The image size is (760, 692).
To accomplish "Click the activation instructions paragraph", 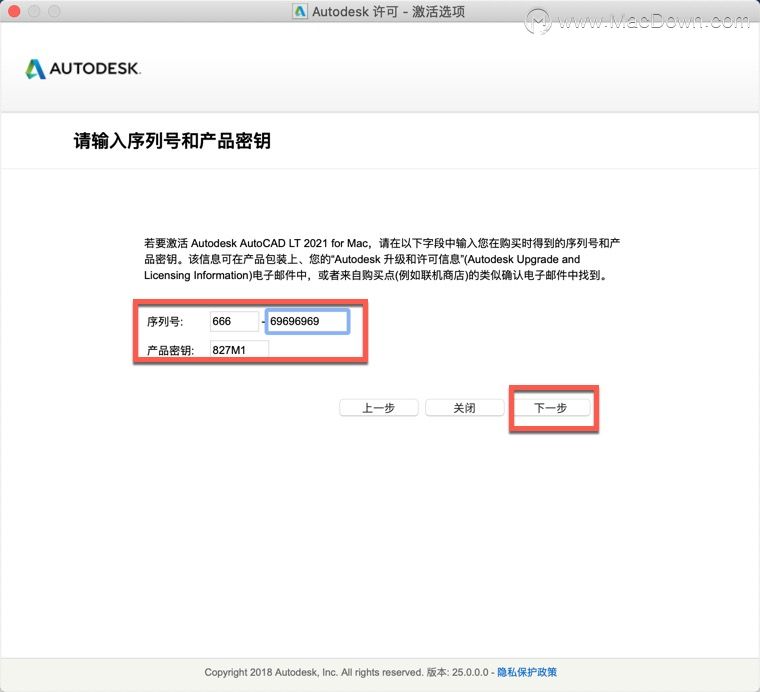I will click(382, 259).
